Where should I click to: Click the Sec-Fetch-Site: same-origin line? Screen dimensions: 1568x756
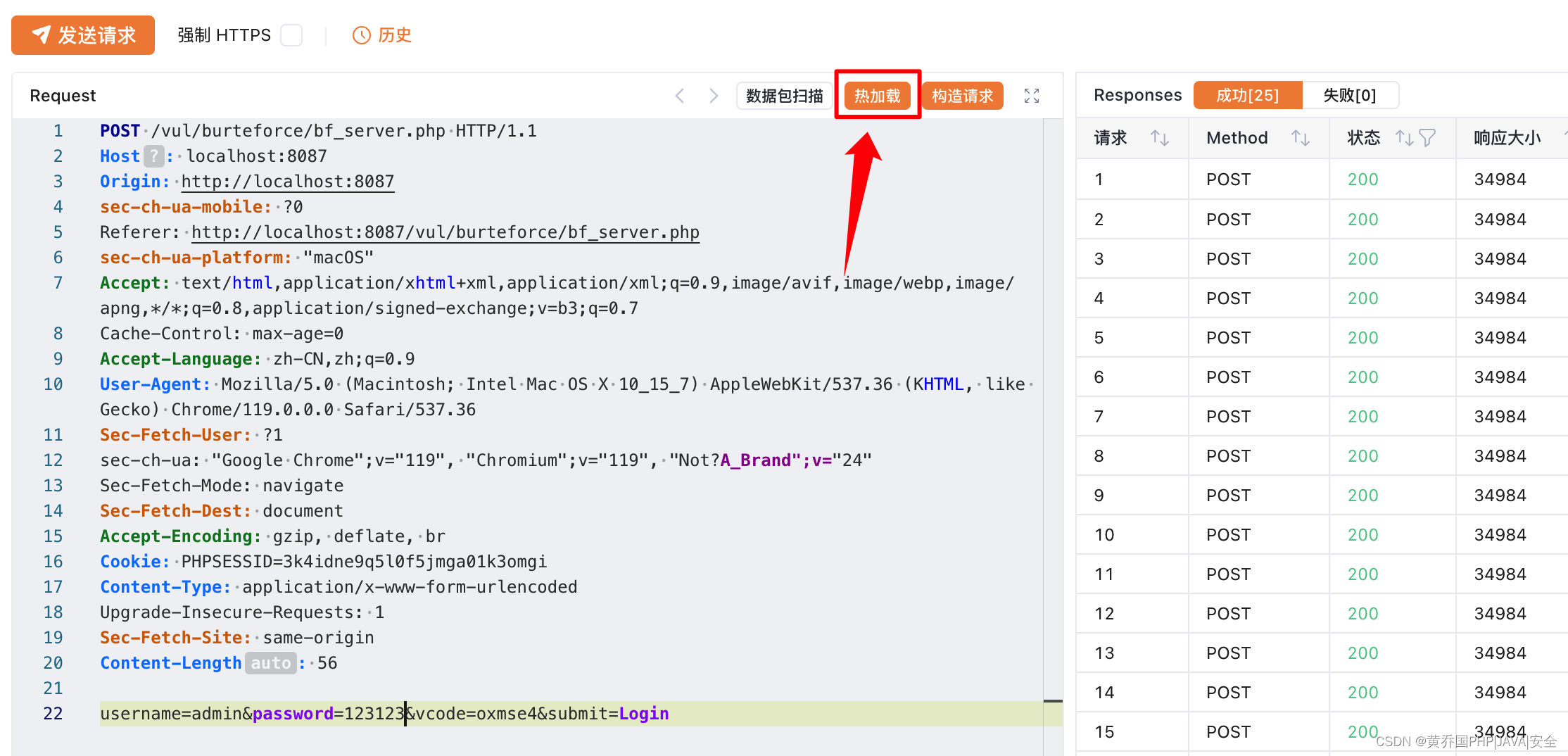[x=237, y=638]
